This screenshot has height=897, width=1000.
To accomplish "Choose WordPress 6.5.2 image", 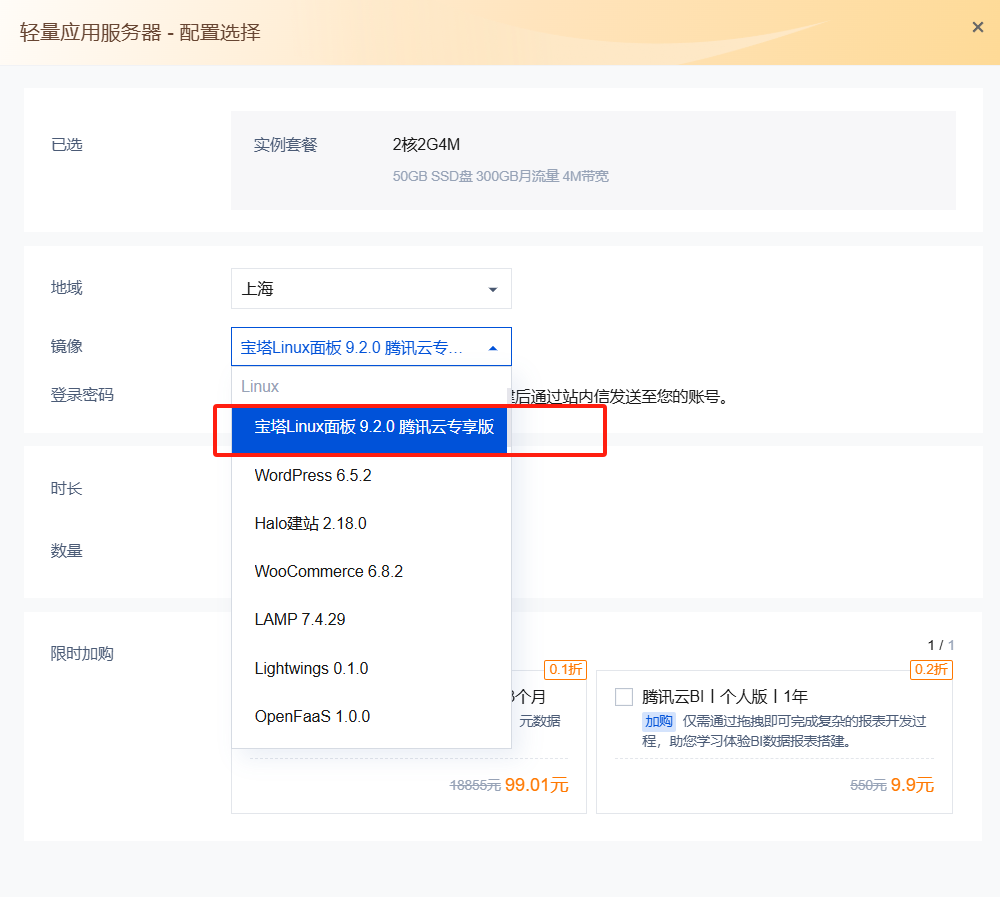I will tap(371, 476).
